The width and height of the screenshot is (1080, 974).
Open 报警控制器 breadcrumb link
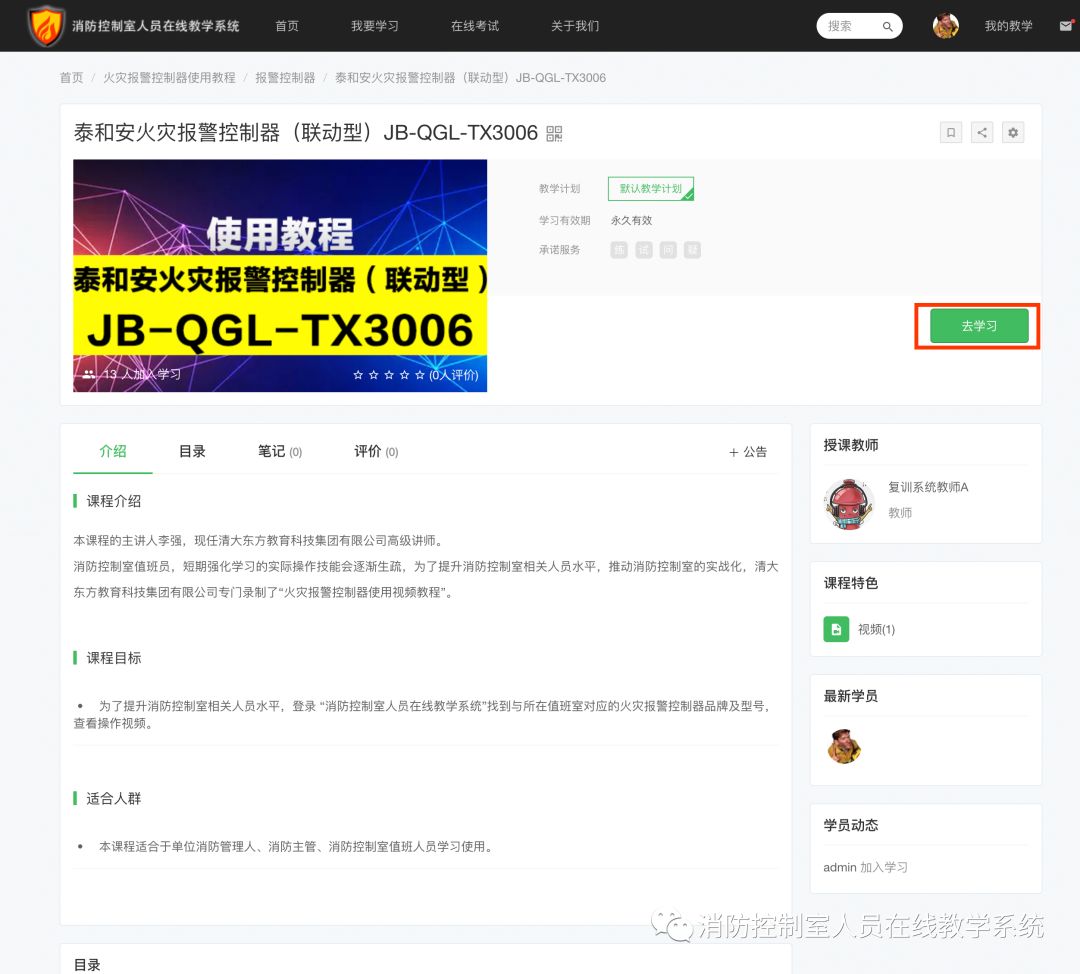click(x=285, y=78)
